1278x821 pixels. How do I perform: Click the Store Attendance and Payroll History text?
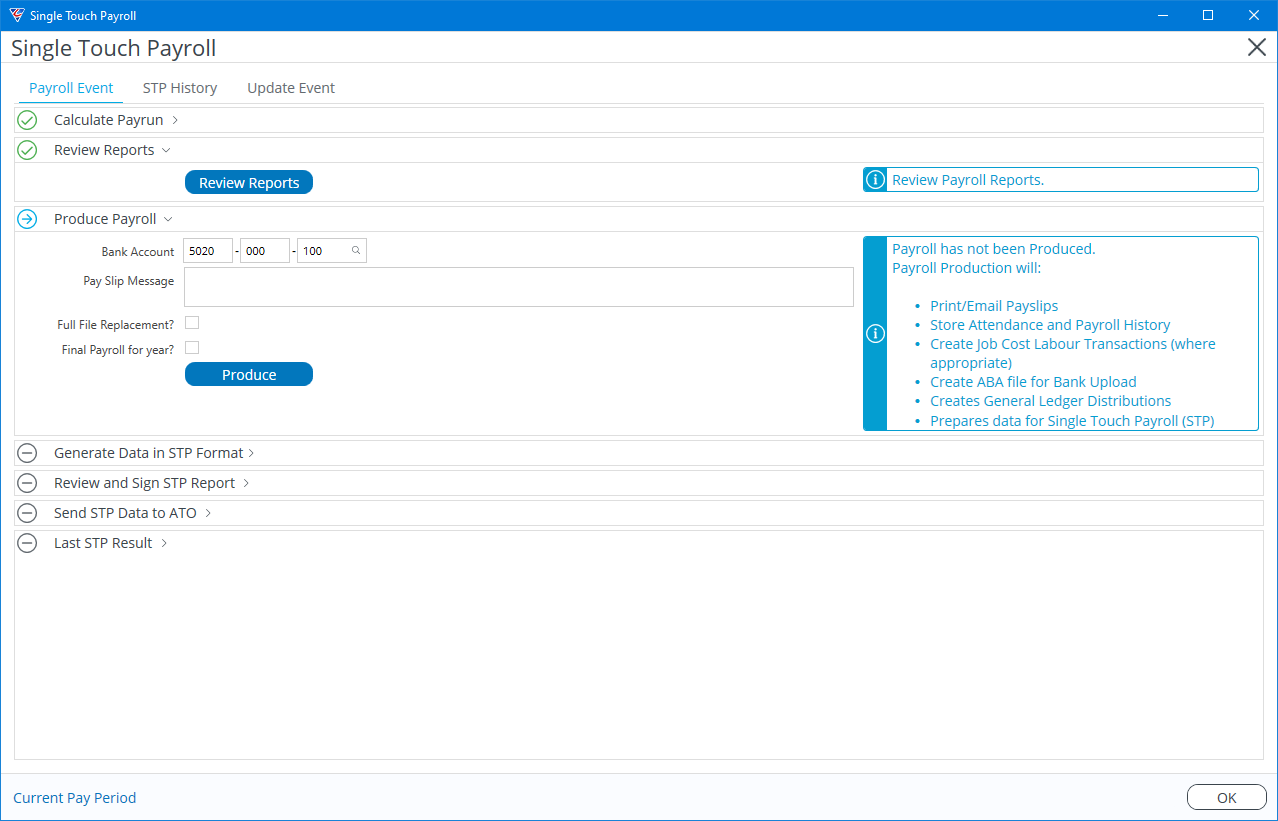1050,325
